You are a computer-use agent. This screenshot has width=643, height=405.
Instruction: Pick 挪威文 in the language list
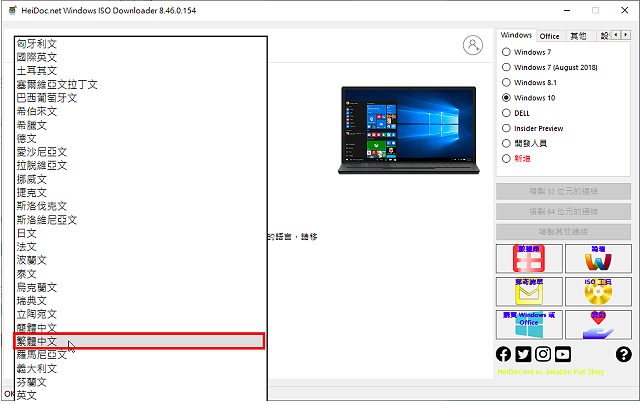point(141,179)
